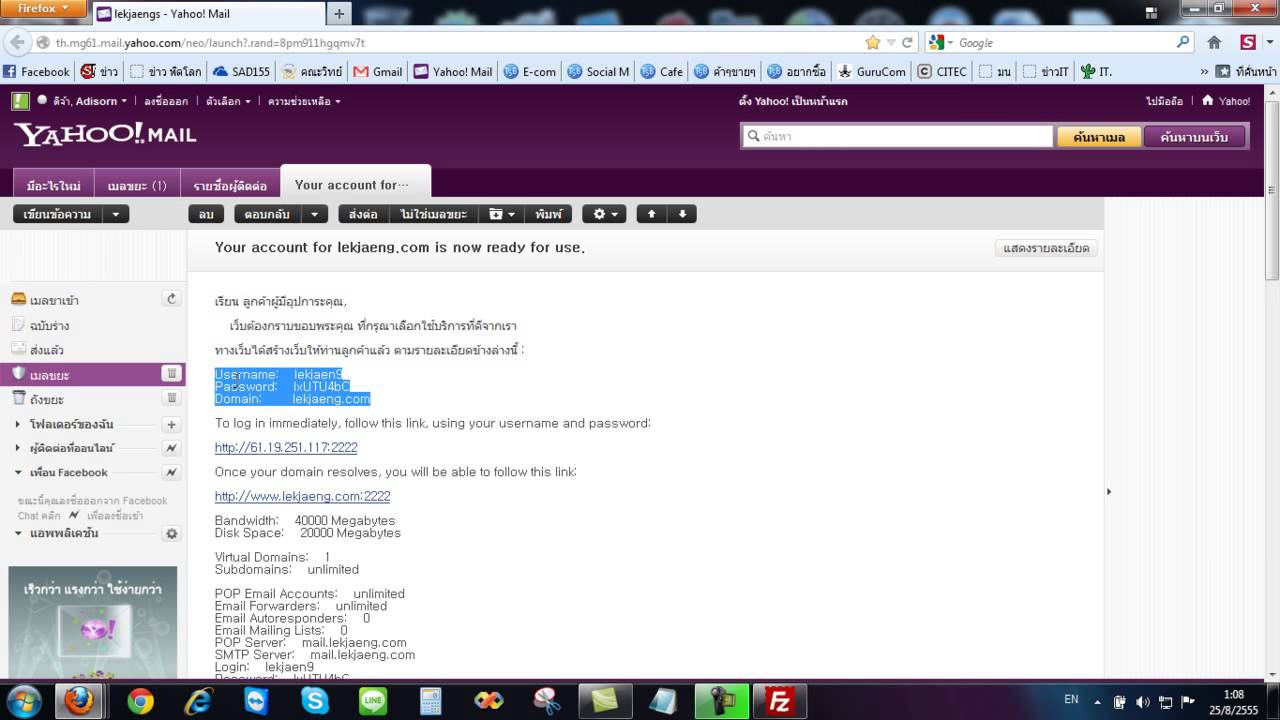Expand the โฟลเดอร์ของฉัน folders section
This screenshot has width=1280, height=720.
click(18, 424)
